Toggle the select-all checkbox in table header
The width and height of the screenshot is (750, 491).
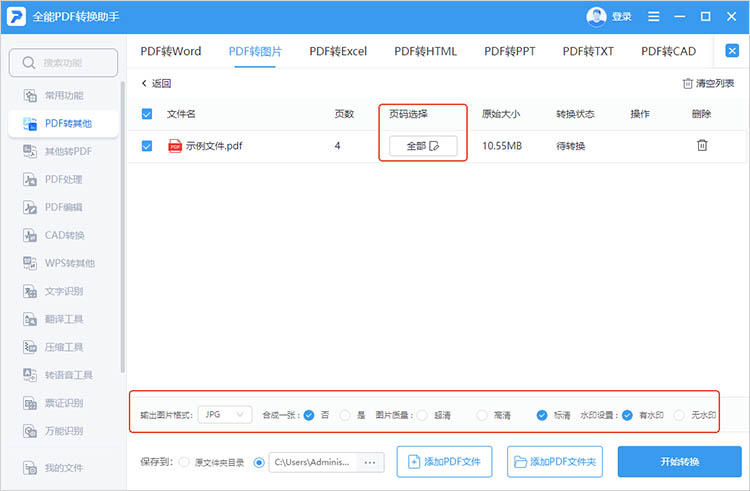[x=147, y=114]
